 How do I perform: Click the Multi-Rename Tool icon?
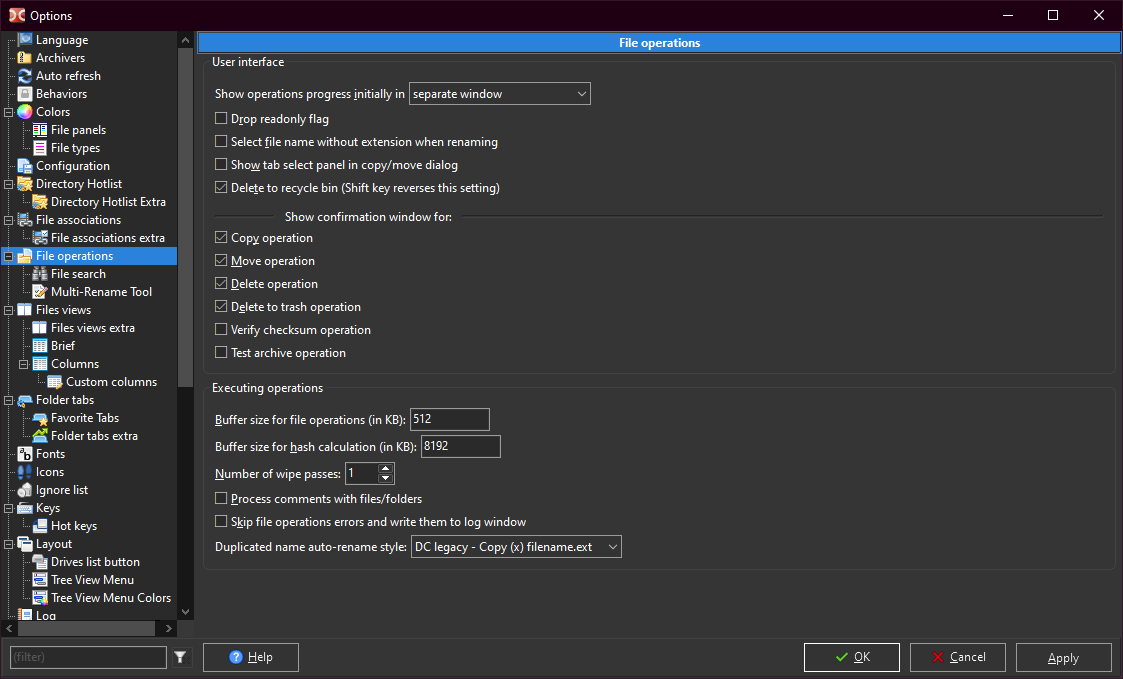40,292
